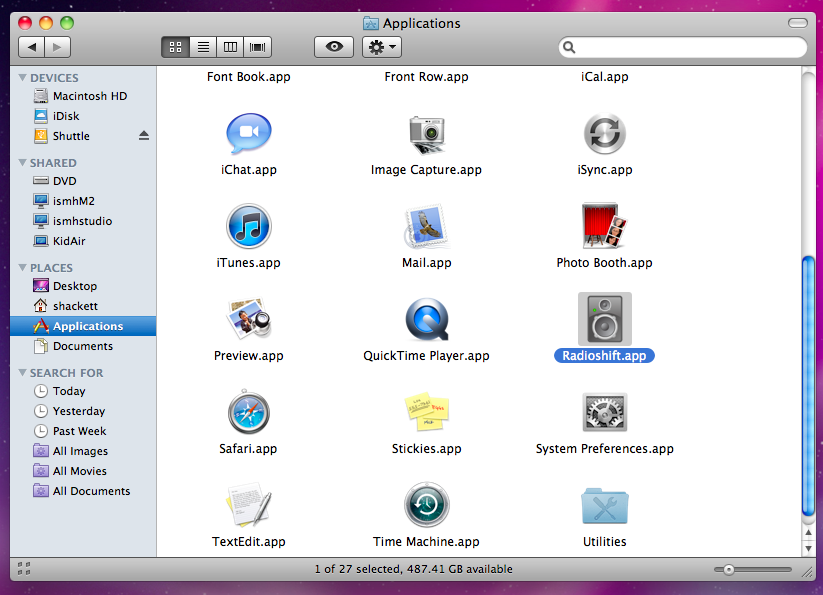Open the All Images smart search
Viewport: 823px width, 595px height.
tap(83, 451)
